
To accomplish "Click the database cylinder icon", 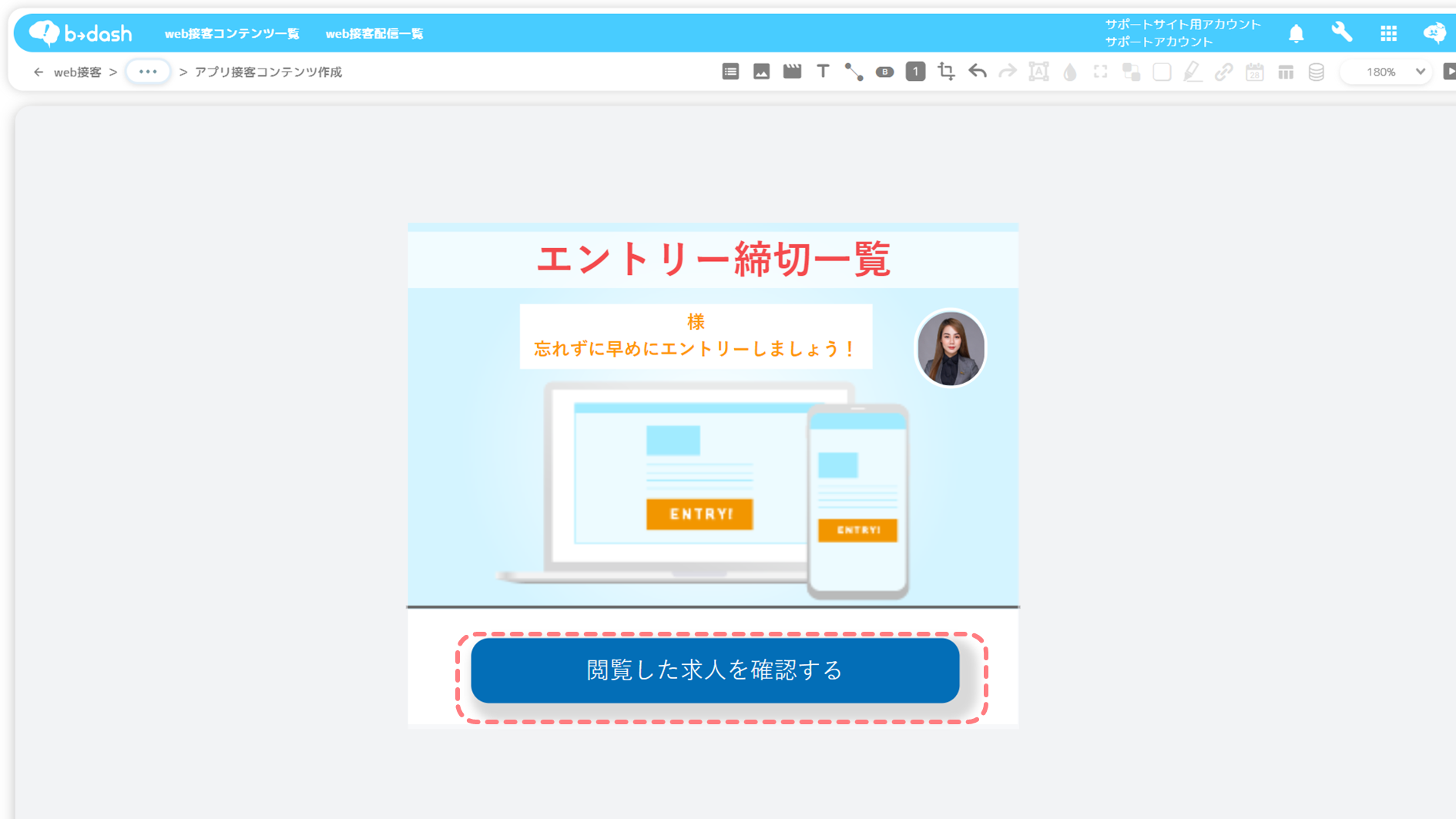I will 1317,72.
